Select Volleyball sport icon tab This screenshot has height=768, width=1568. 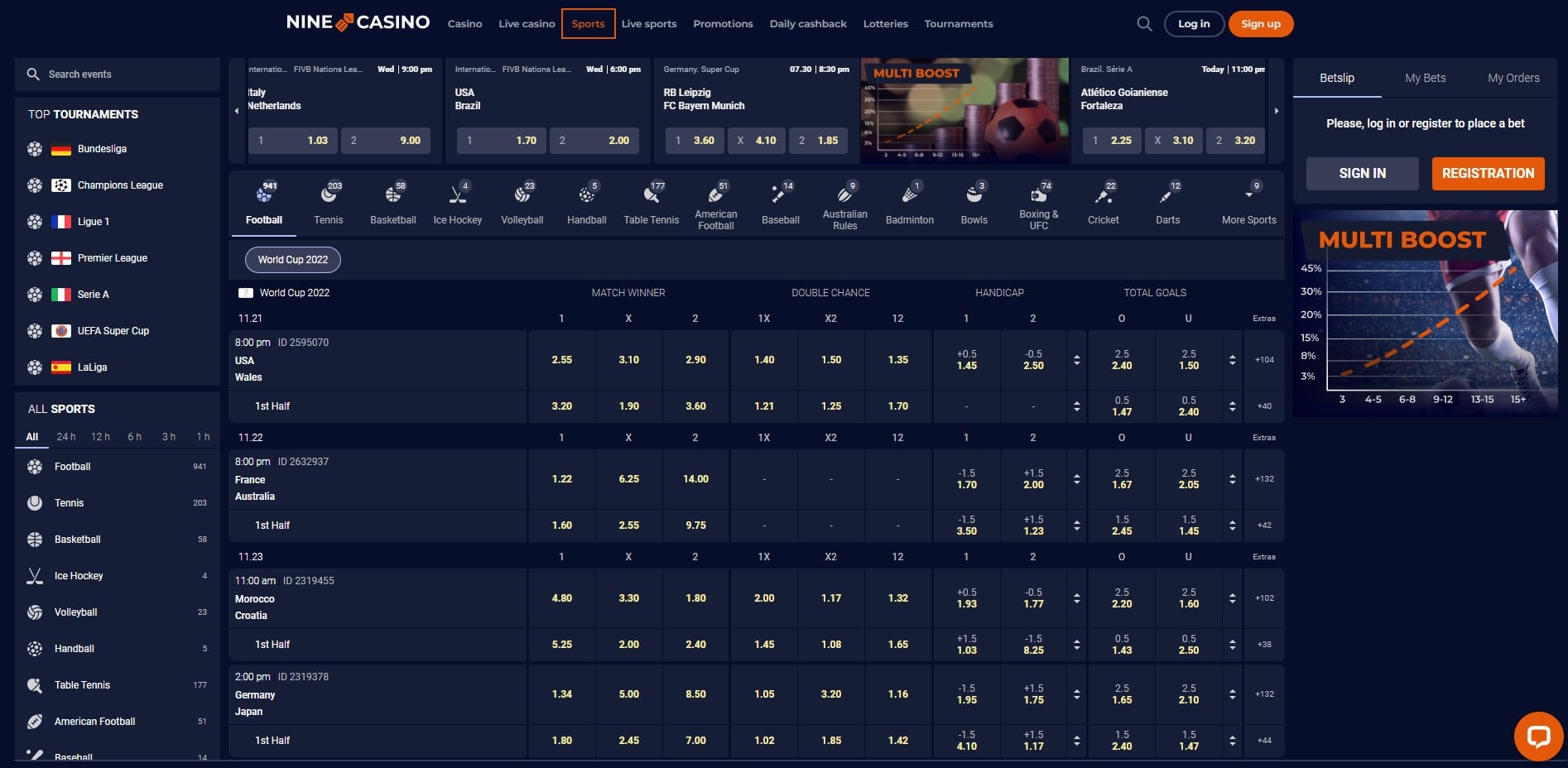[522, 204]
